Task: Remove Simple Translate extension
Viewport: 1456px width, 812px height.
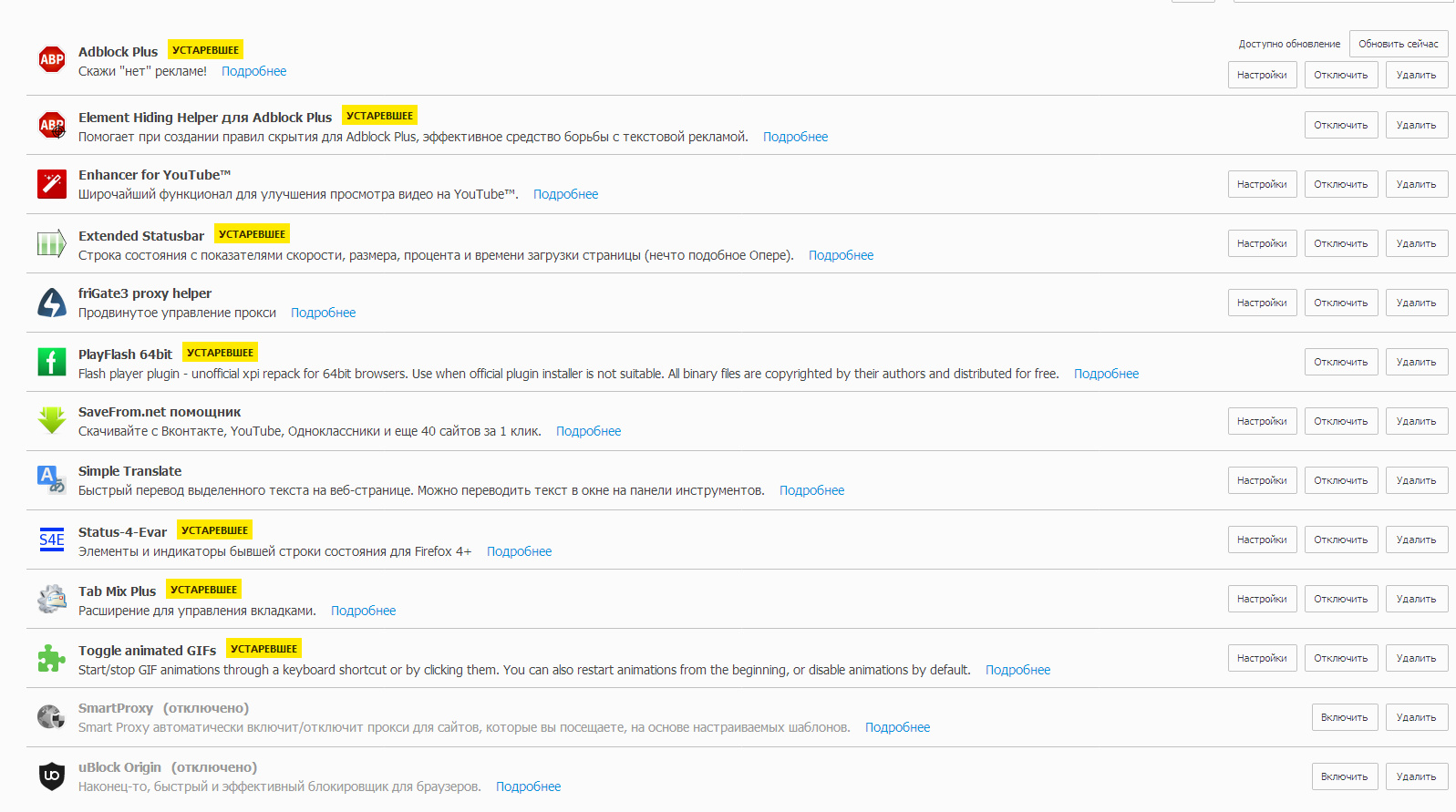Action: tap(1417, 480)
